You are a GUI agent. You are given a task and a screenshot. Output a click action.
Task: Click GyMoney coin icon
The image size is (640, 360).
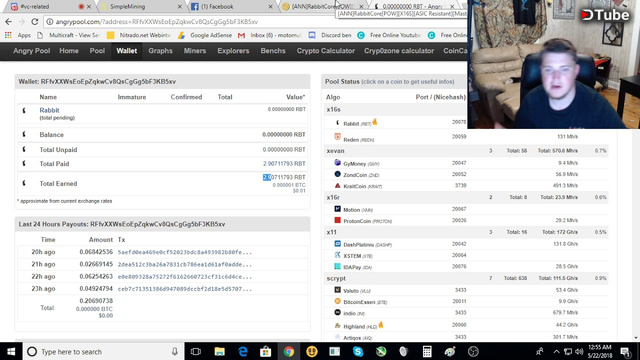(x=338, y=162)
